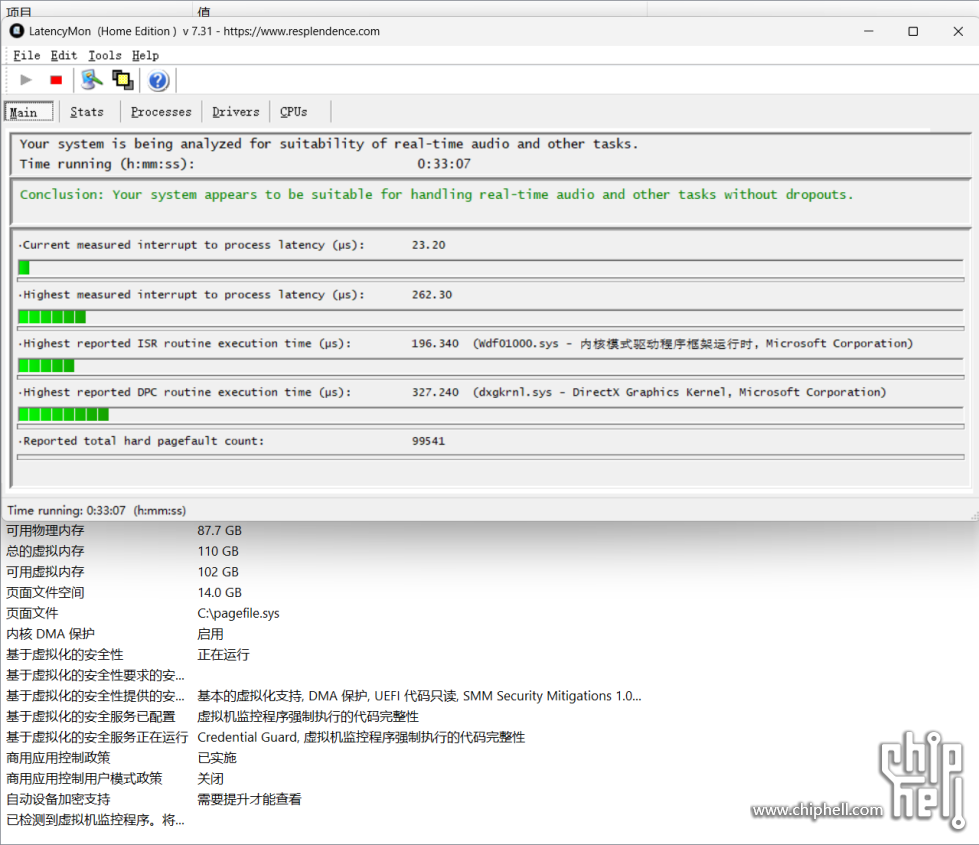Stop the monitor with red square
The image size is (979, 845).
pos(56,80)
